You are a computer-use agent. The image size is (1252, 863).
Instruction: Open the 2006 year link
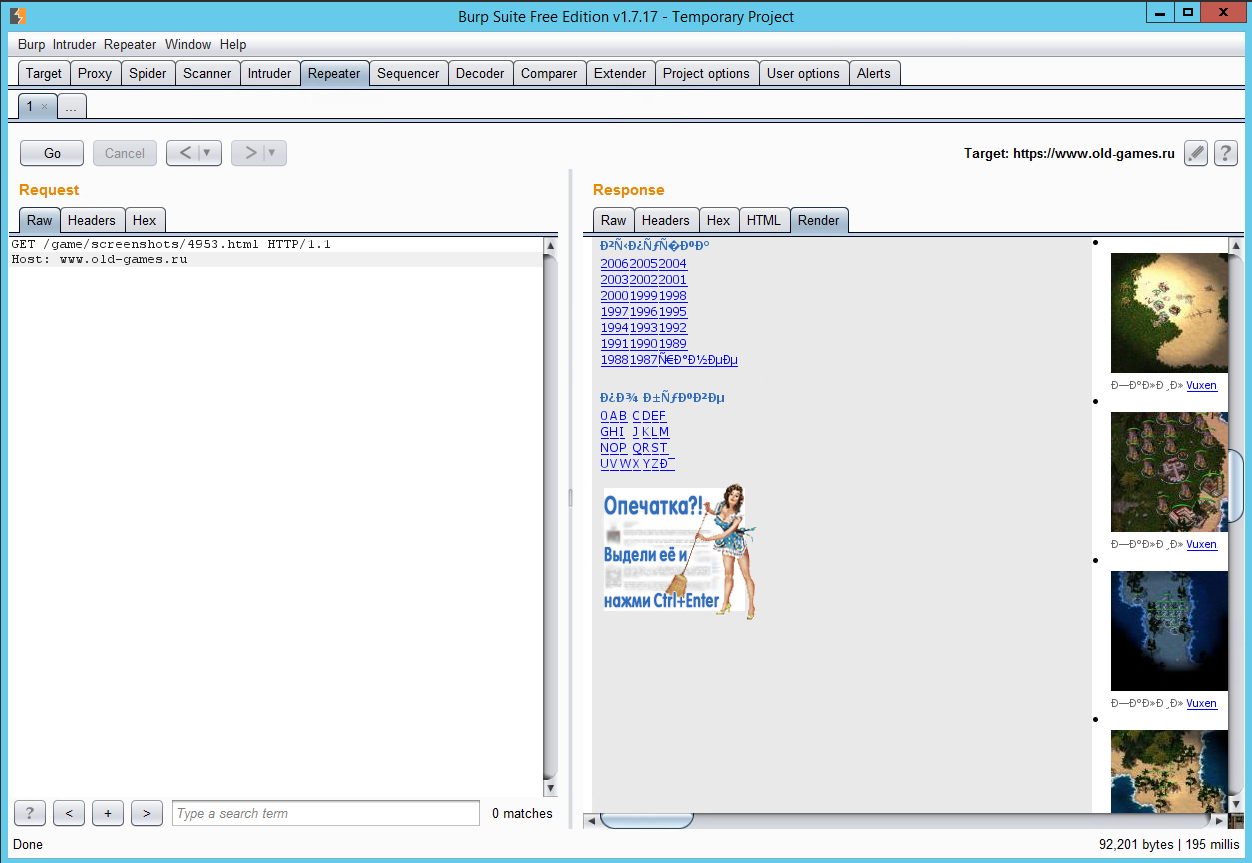click(x=614, y=264)
